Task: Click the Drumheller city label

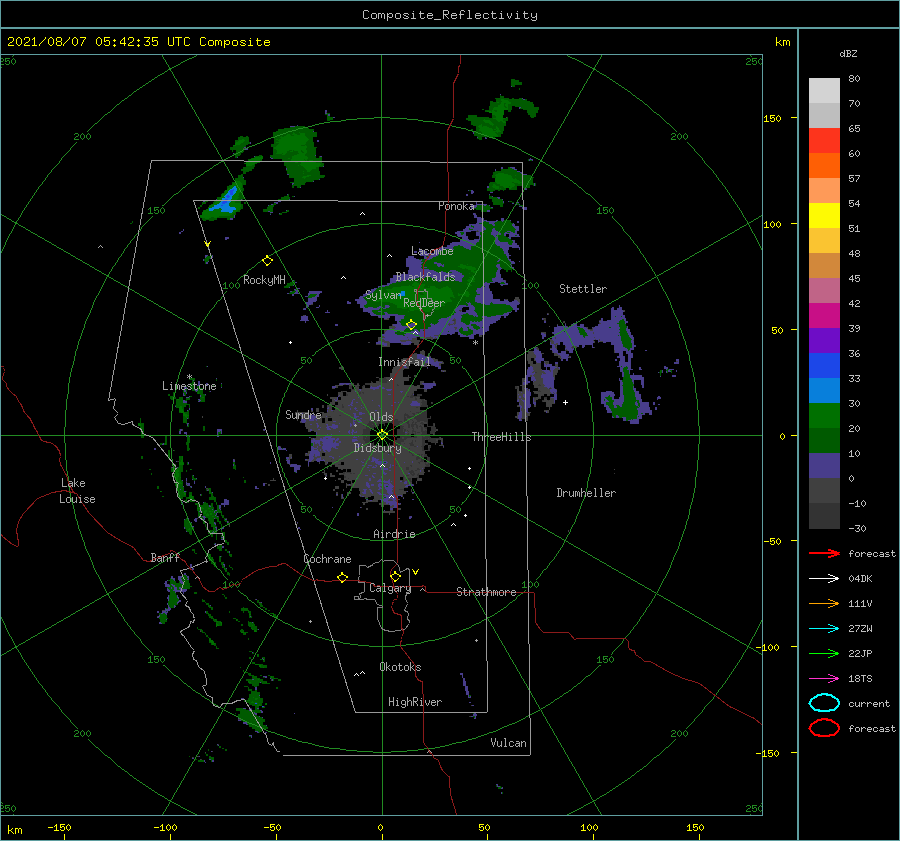Action: pos(586,493)
